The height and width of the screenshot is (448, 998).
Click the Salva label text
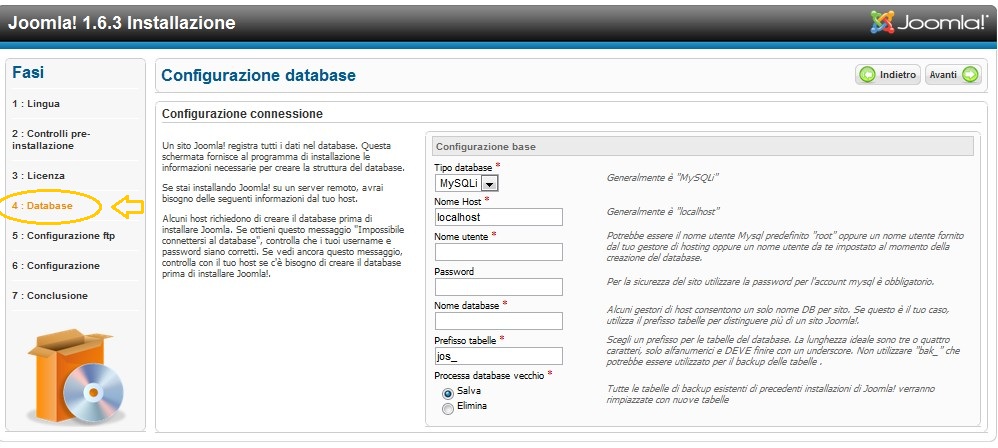[469, 391]
